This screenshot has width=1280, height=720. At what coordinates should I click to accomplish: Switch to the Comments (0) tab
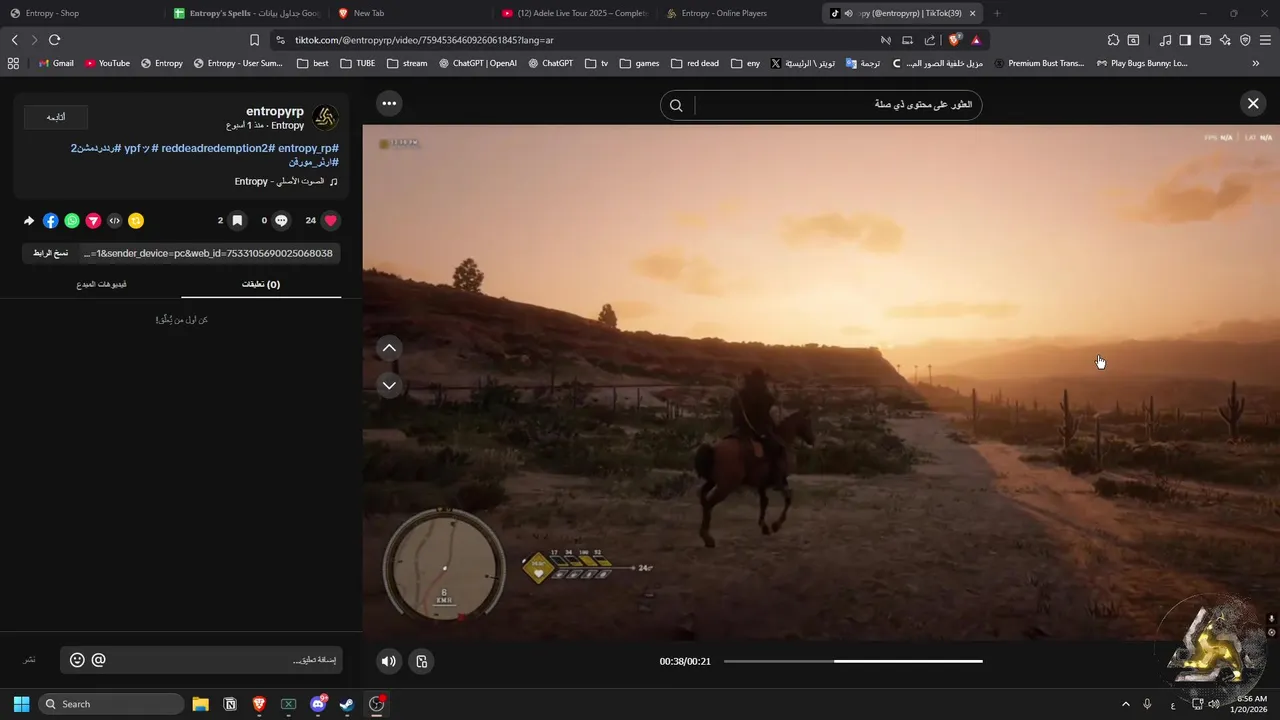[261, 284]
